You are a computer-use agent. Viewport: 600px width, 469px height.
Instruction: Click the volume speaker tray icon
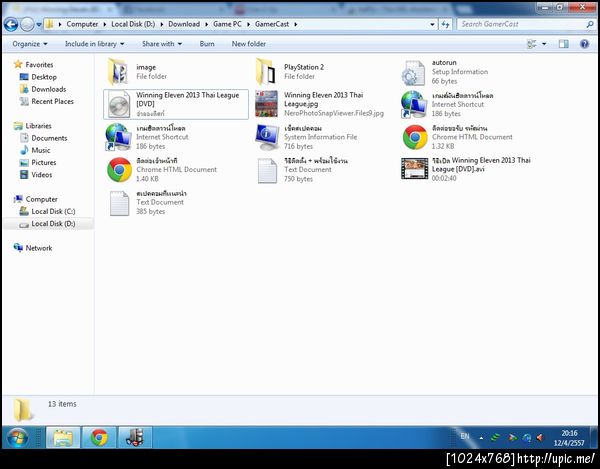[x=540, y=437]
